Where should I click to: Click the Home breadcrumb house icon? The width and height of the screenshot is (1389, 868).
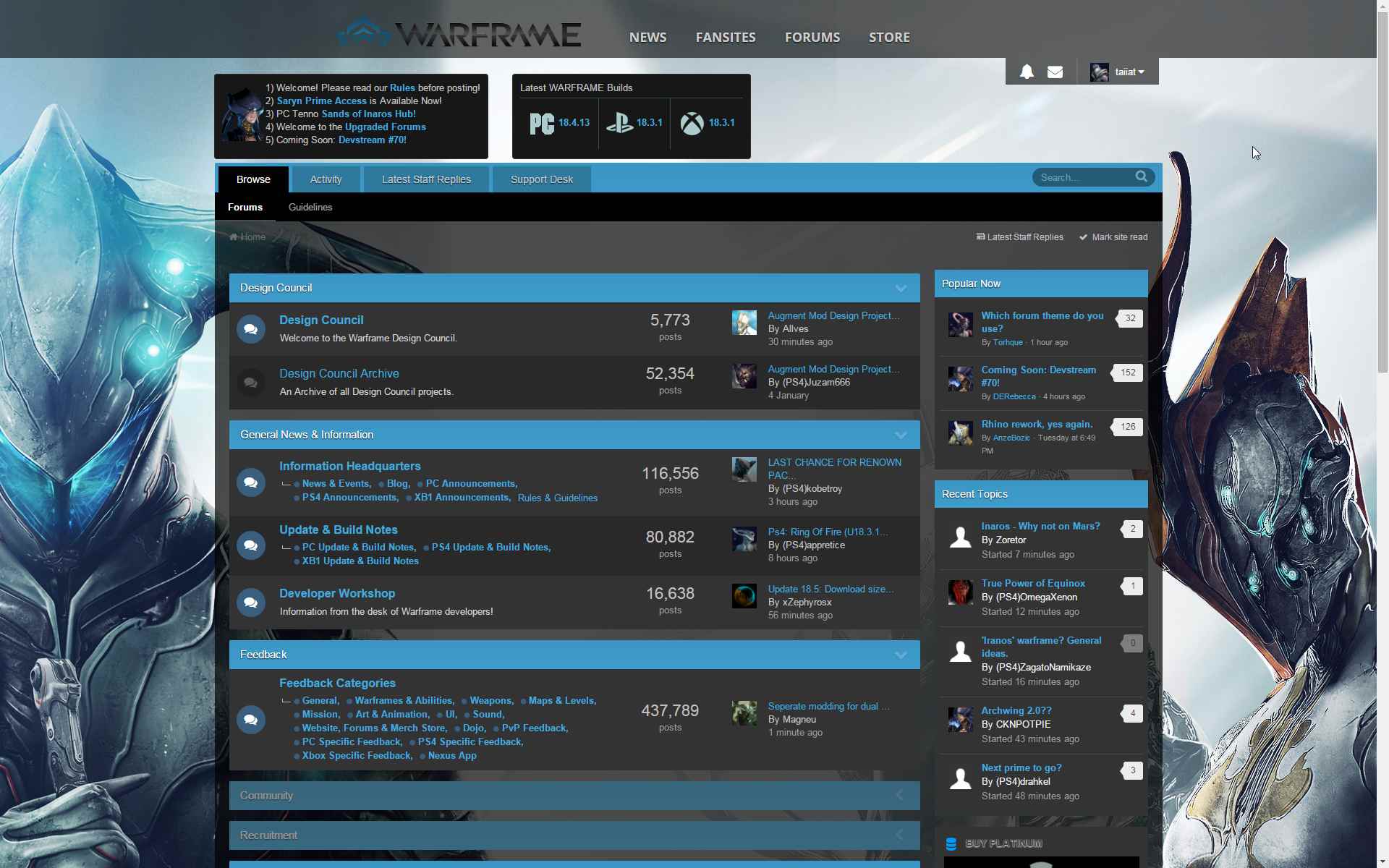(x=234, y=237)
